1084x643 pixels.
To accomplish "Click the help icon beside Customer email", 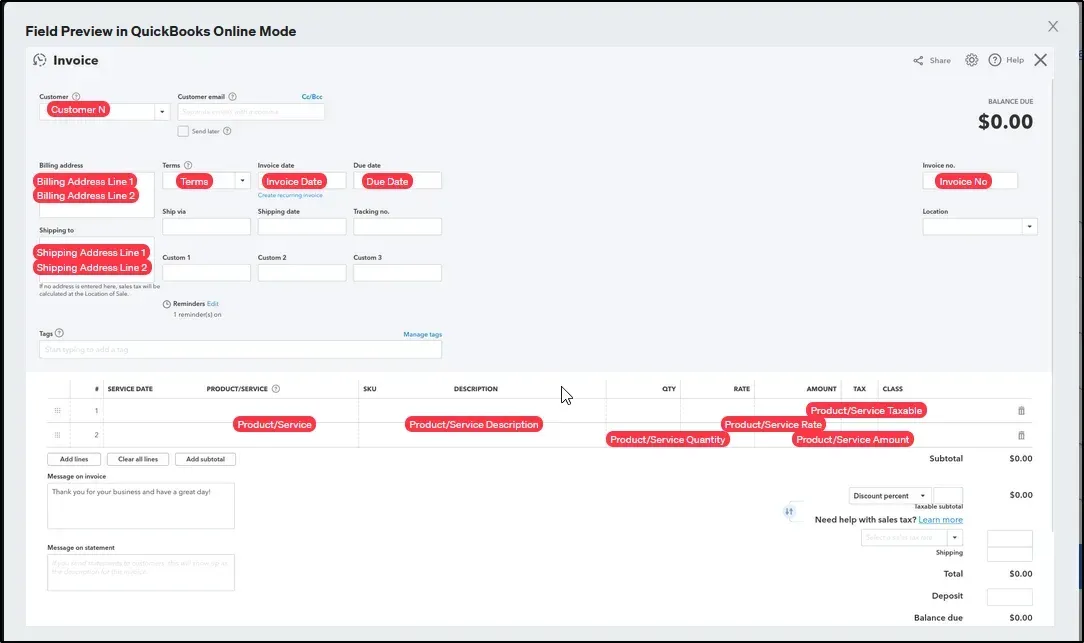I will pyautogui.click(x=232, y=97).
